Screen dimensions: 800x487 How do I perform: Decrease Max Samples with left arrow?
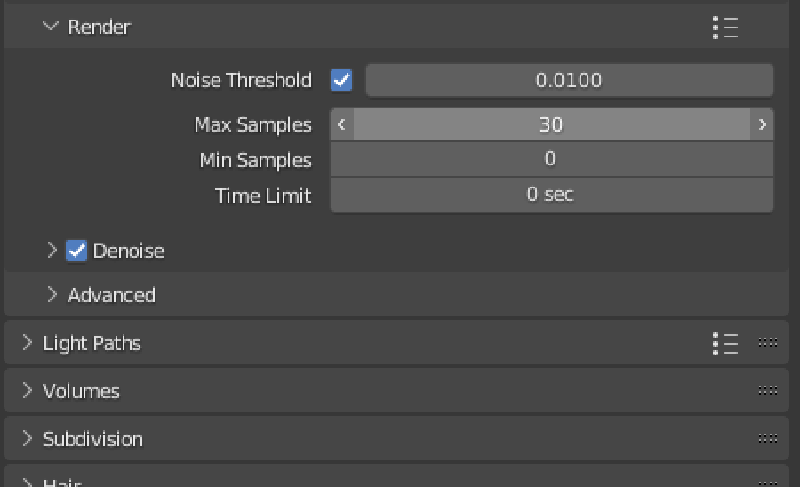point(342,125)
